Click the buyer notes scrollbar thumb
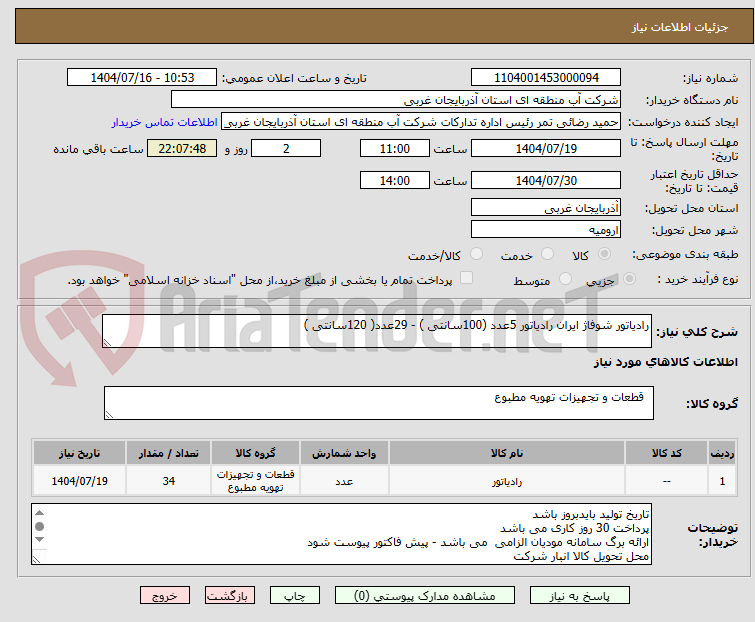Screen dimensions: 755x622 [x=39, y=526]
